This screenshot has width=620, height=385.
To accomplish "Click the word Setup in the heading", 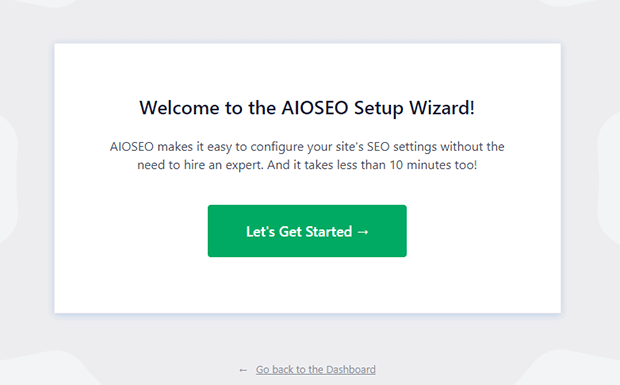I will pos(378,108).
